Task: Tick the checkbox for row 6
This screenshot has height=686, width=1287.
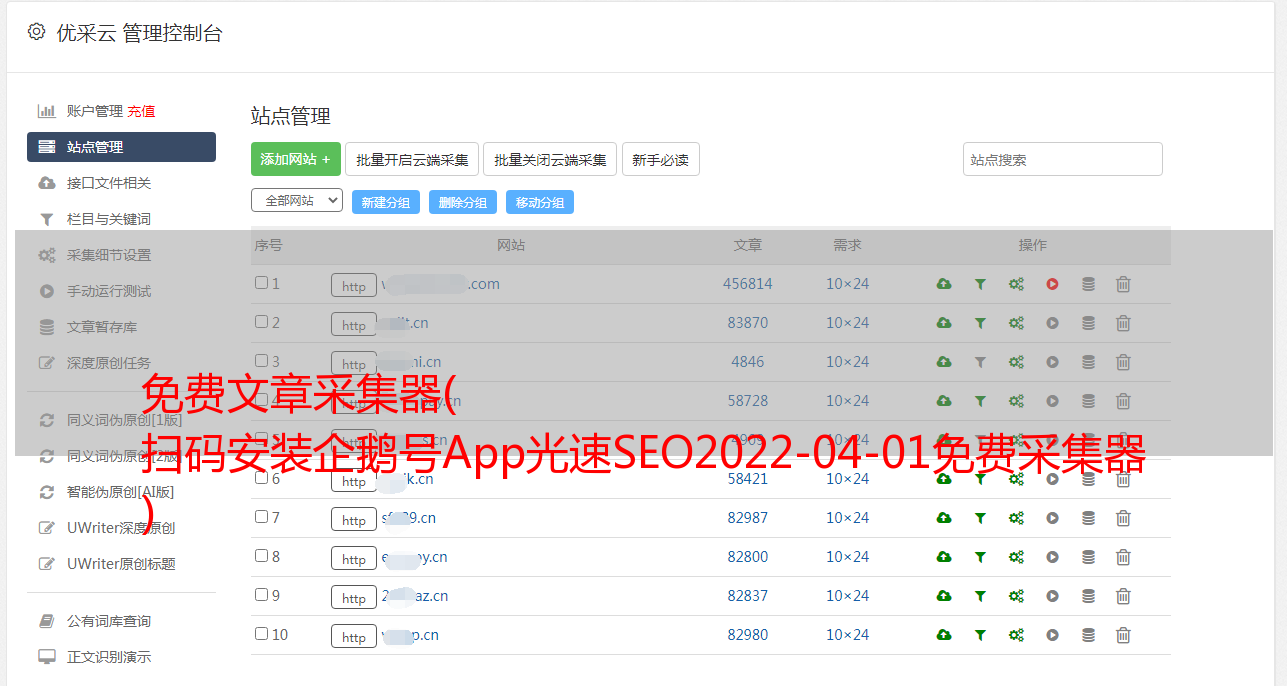Action: 261,478
